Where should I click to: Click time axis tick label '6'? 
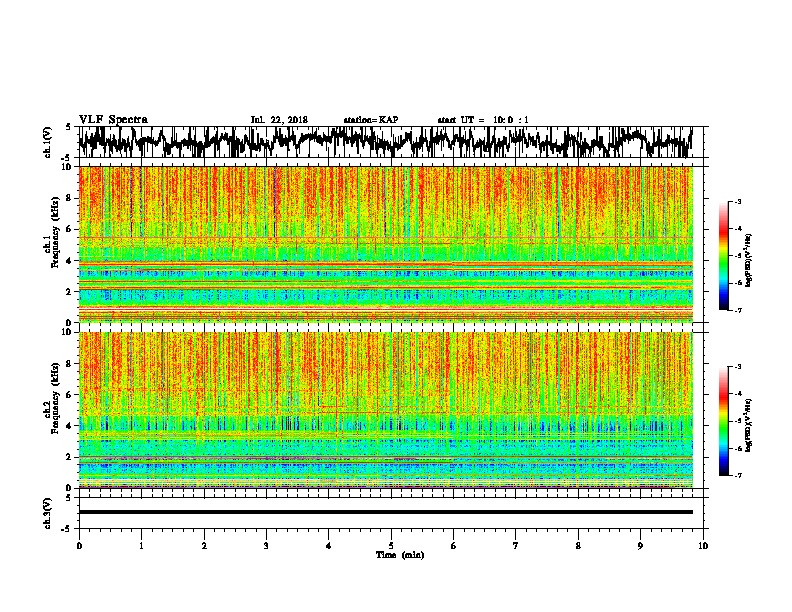[454, 546]
